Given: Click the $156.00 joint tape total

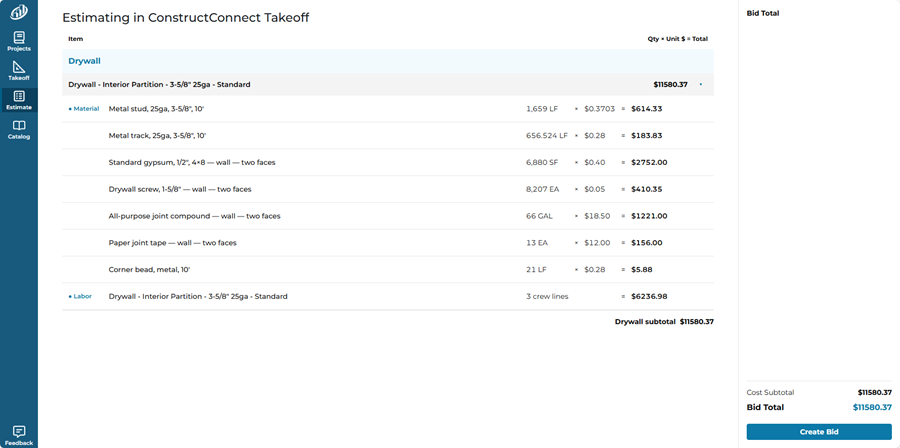Looking at the screenshot, I should (646, 243).
